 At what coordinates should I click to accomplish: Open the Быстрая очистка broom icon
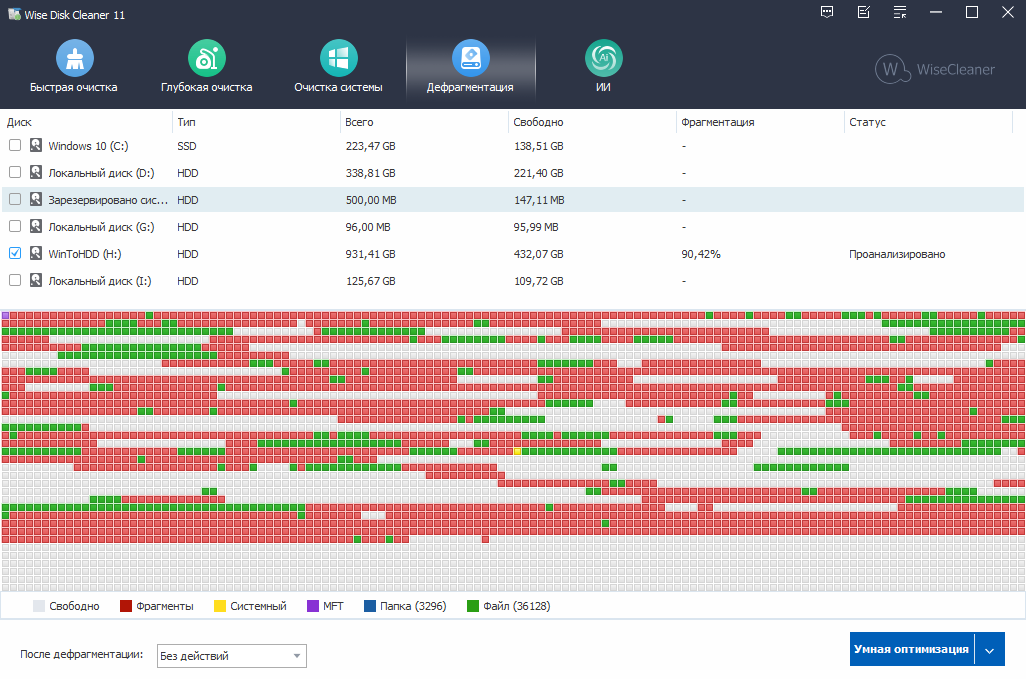75,58
